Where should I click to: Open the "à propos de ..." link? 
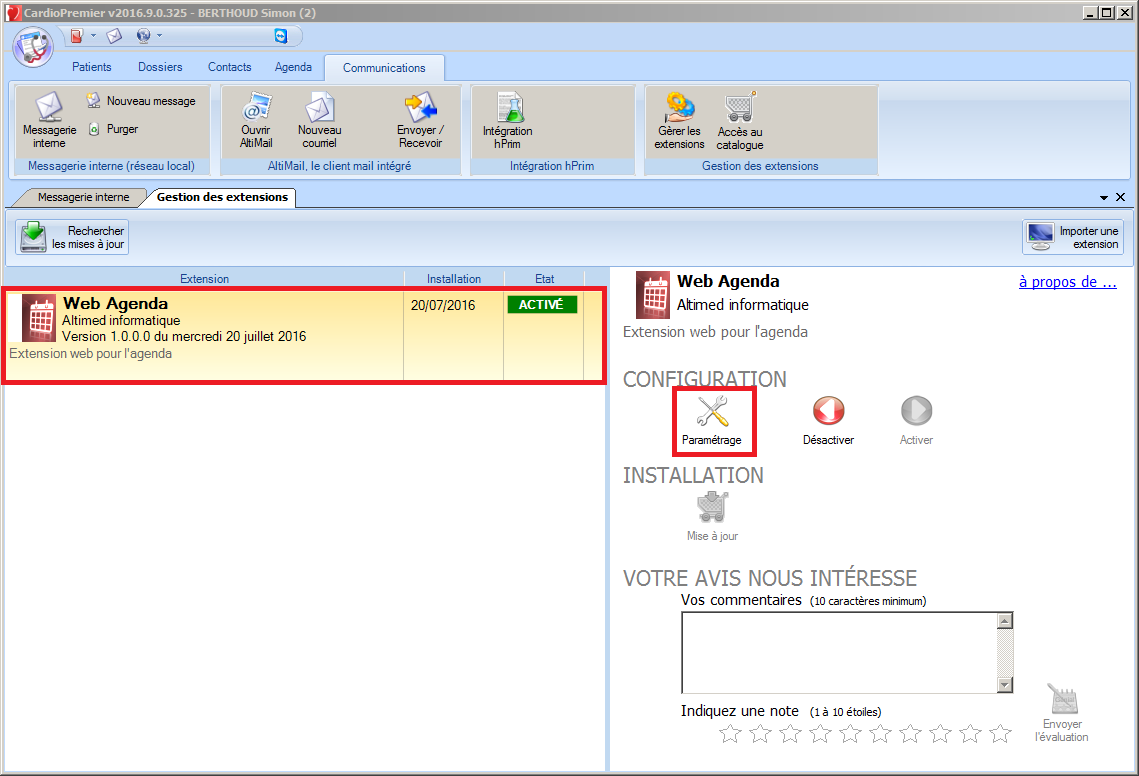click(1067, 282)
